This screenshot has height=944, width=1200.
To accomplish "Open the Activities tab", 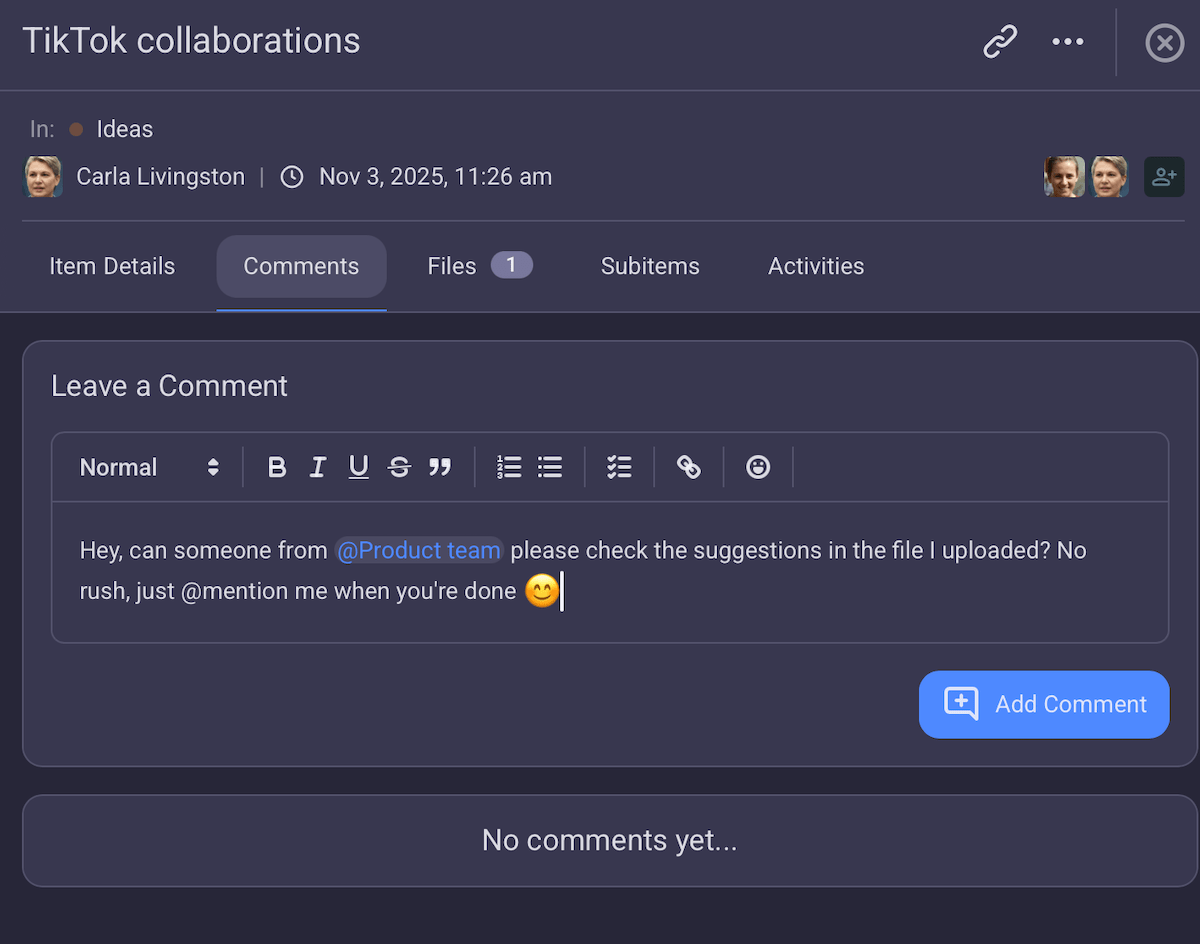I will pyautogui.click(x=816, y=266).
